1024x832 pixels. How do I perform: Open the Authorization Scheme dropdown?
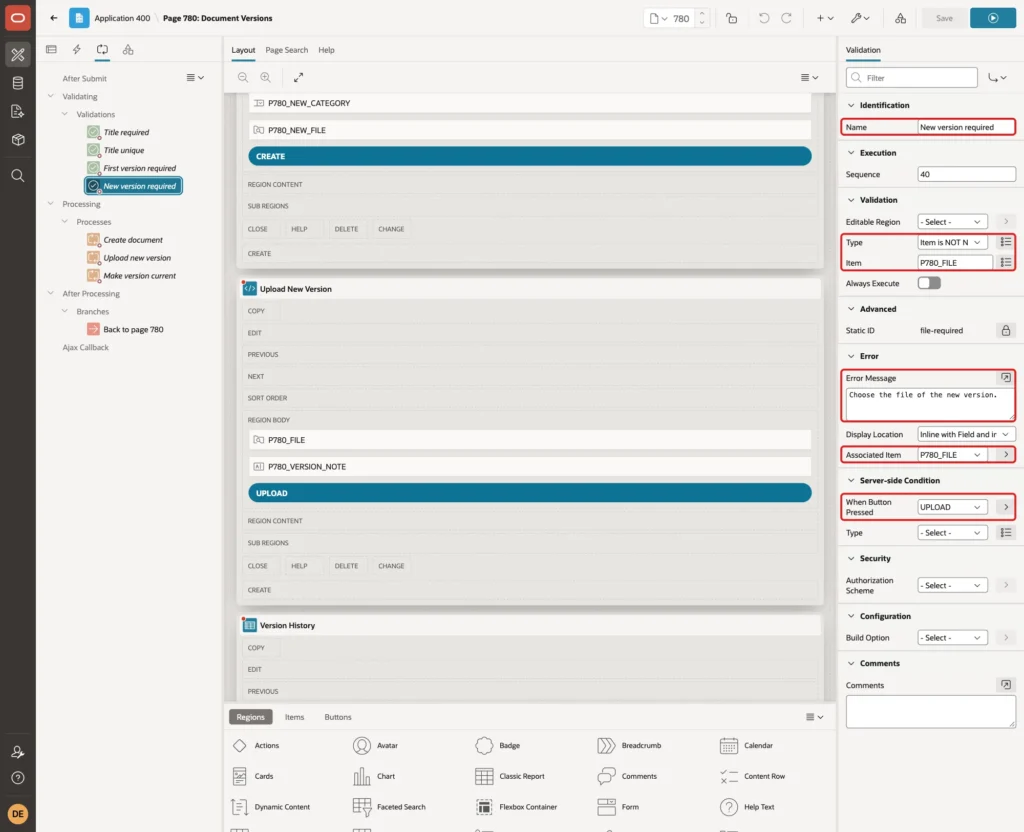click(952, 585)
